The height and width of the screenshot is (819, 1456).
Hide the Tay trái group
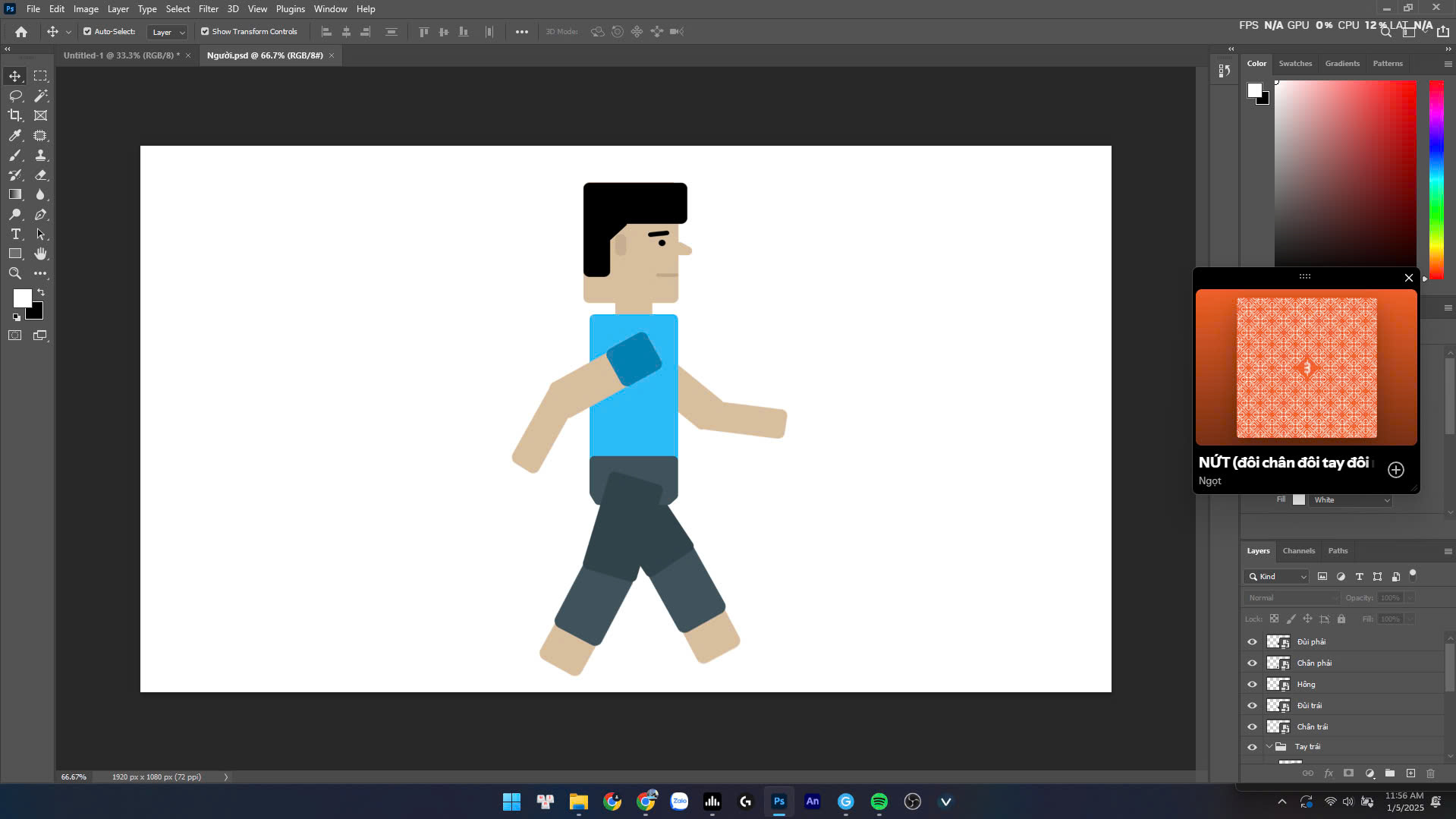[x=1252, y=747]
